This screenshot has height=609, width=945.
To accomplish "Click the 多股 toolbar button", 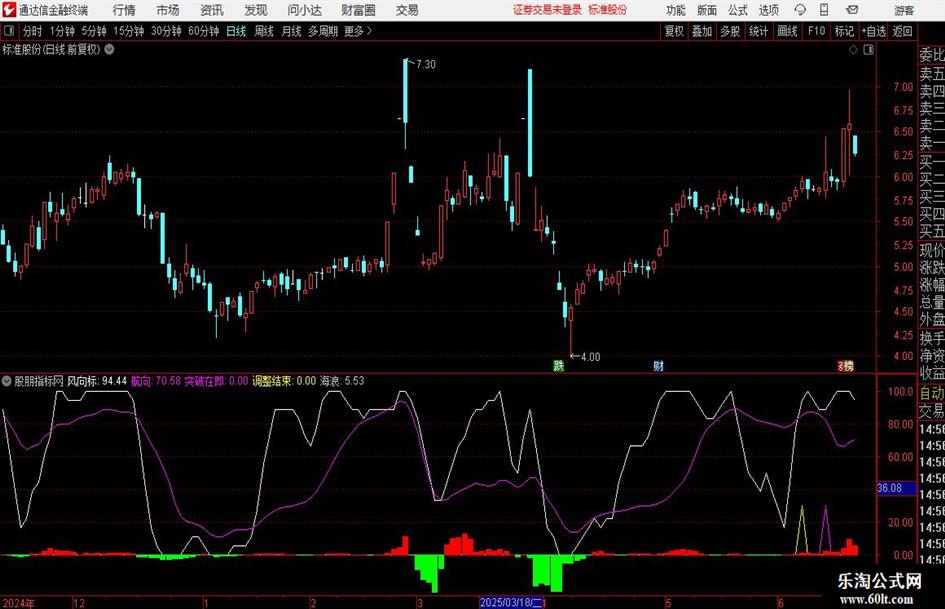I will [x=730, y=31].
